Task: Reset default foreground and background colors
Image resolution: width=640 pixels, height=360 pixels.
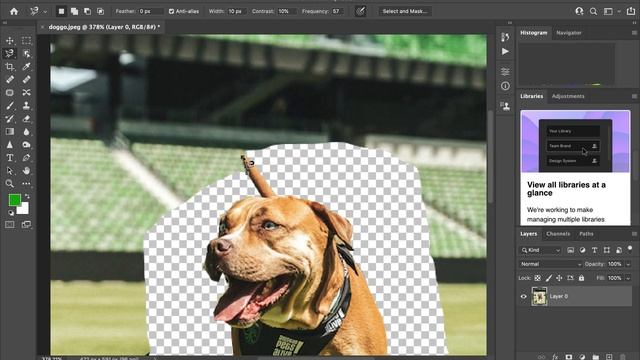Action: (x=11, y=213)
